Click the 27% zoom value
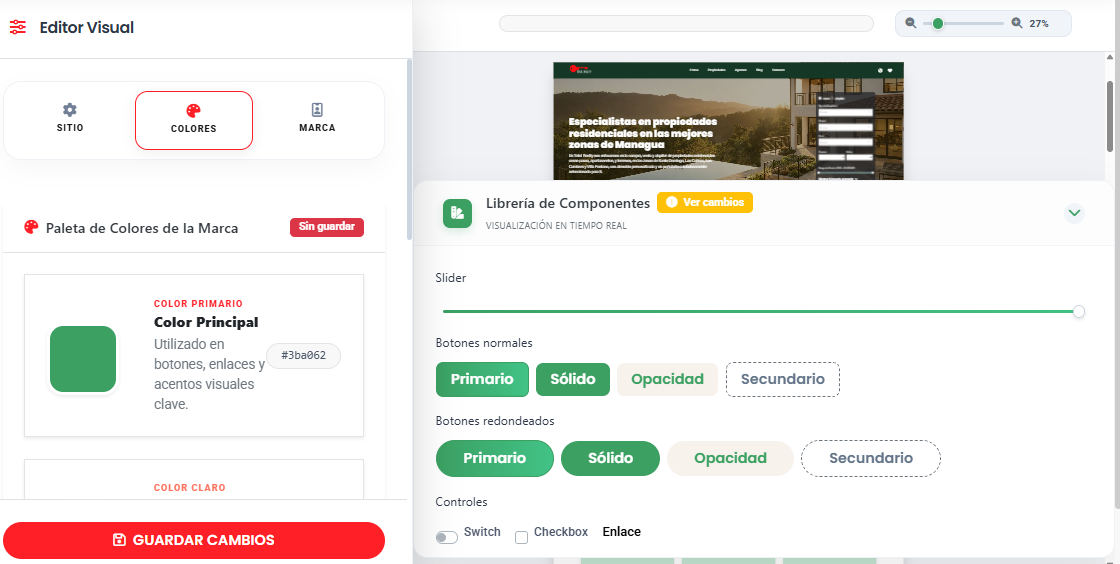The width and height of the screenshot is (1120, 564). pos(1039,24)
